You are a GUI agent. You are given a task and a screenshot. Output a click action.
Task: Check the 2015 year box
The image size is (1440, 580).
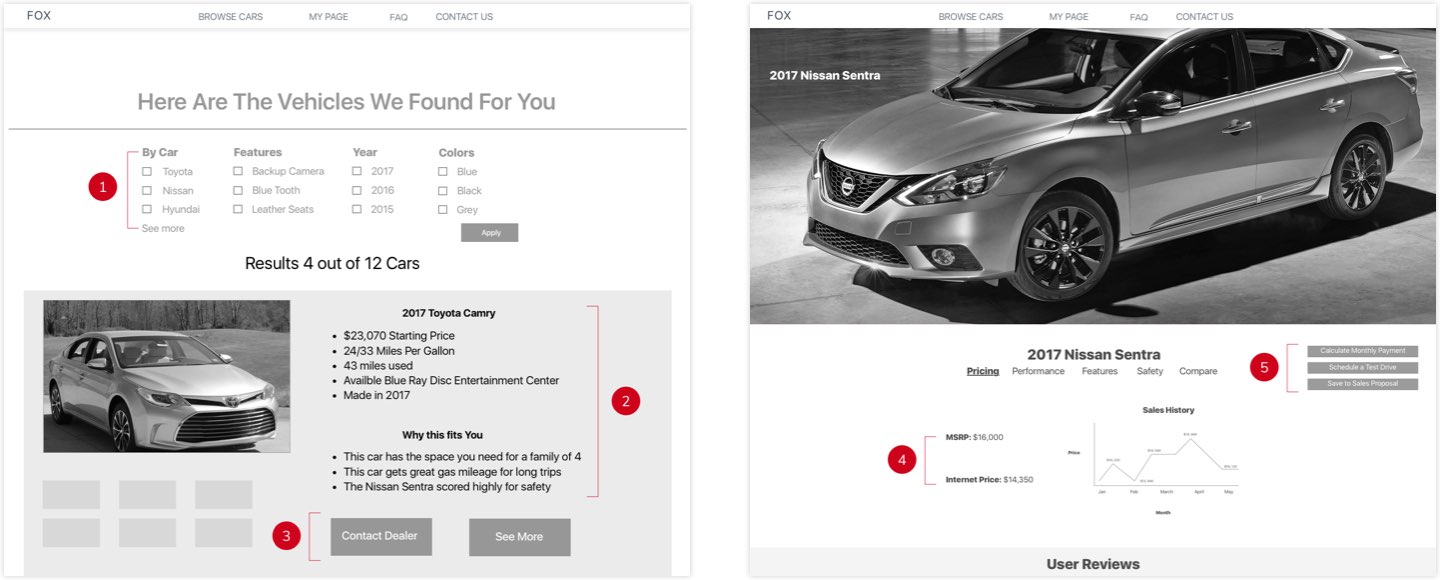[x=357, y=209]
